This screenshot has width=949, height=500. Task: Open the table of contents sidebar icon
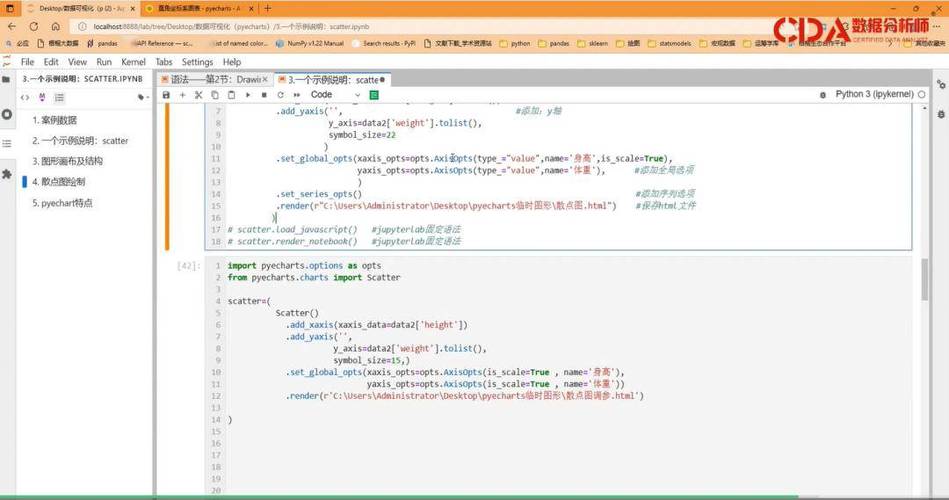coord(7,143)
